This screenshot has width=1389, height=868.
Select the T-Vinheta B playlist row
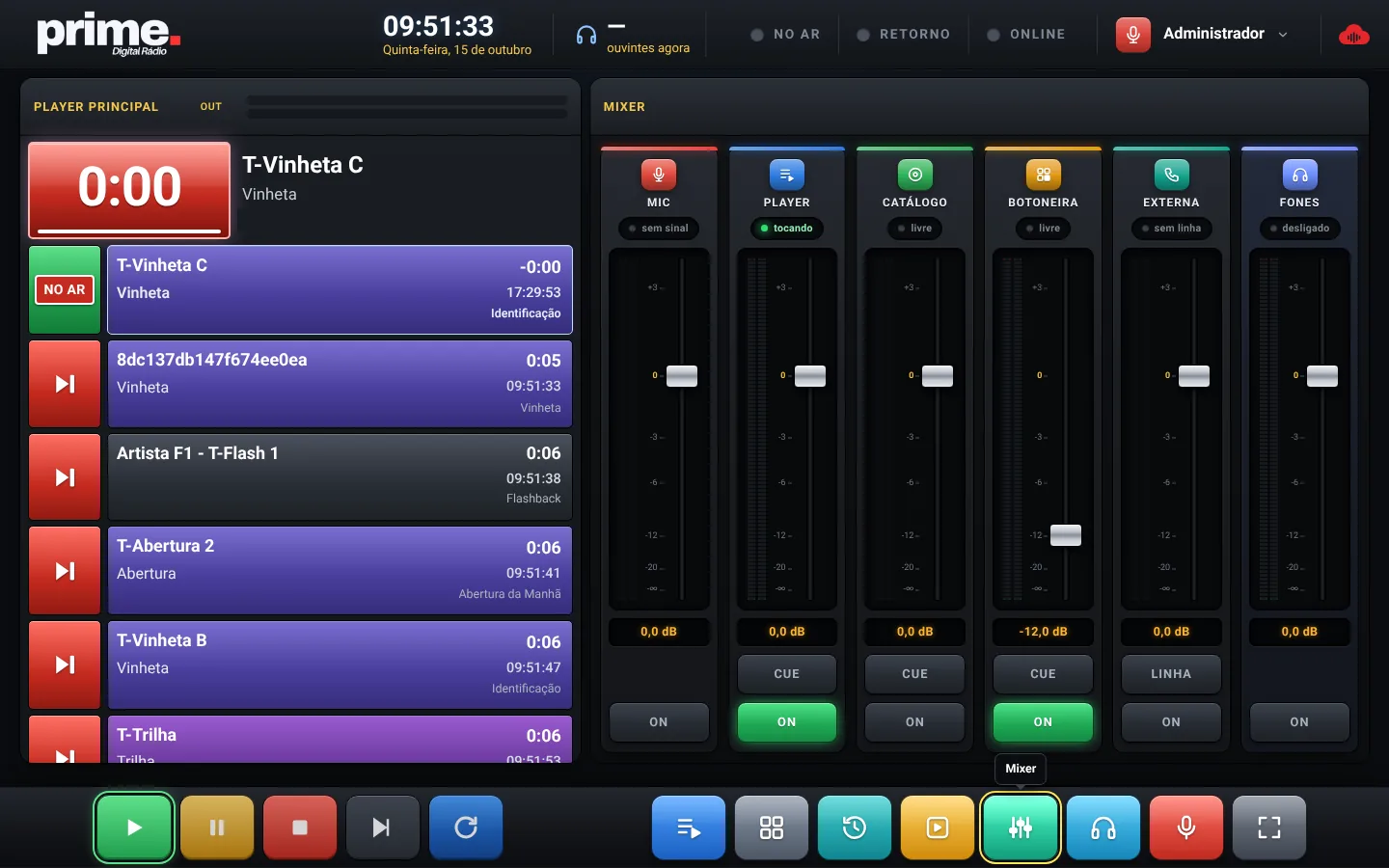(340, 665)
